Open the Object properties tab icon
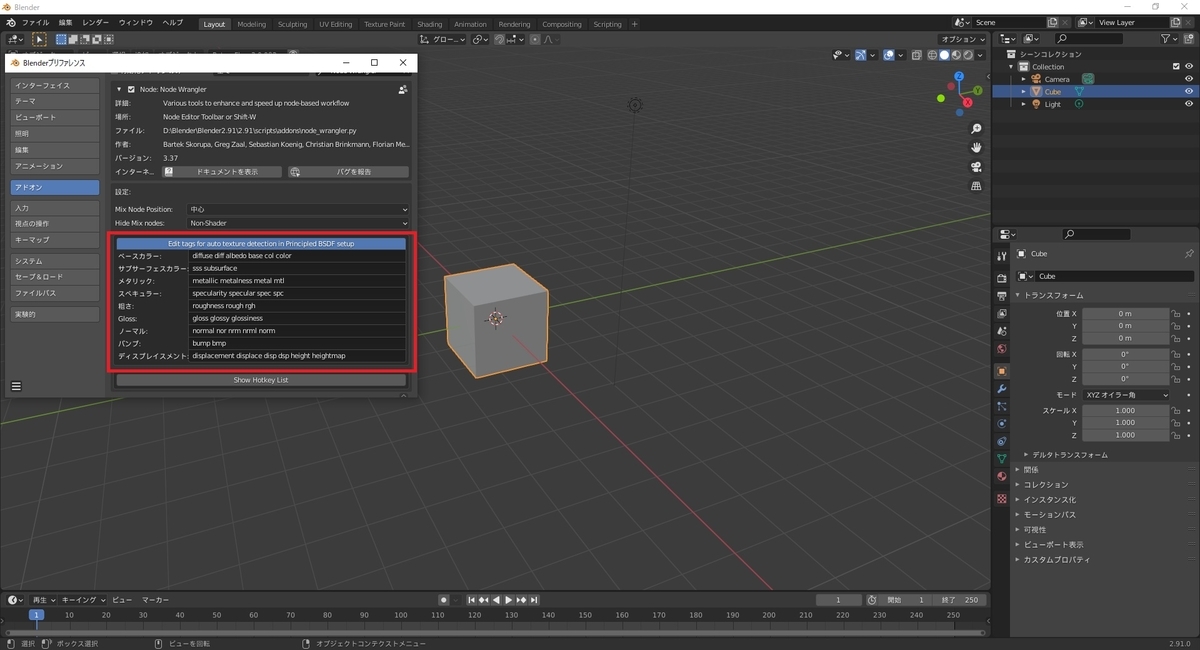 [x=1002, y=371]
